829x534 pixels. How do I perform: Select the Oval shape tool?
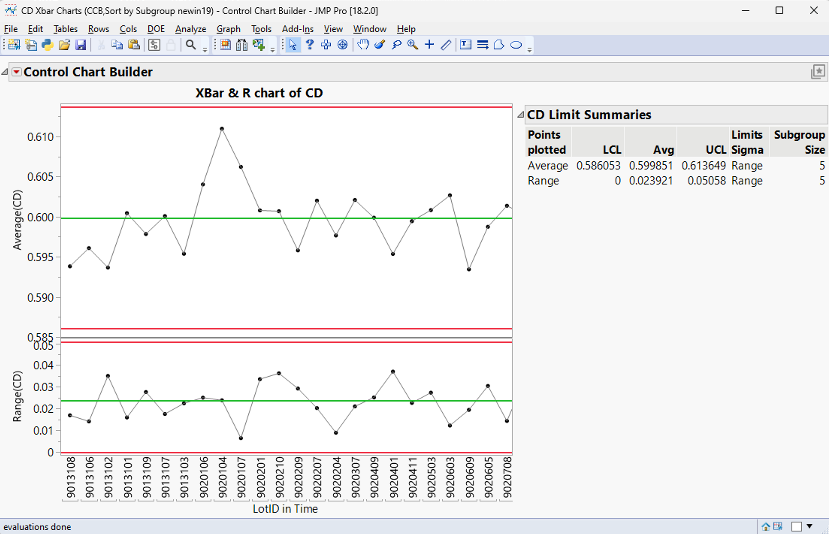point(516,45)
